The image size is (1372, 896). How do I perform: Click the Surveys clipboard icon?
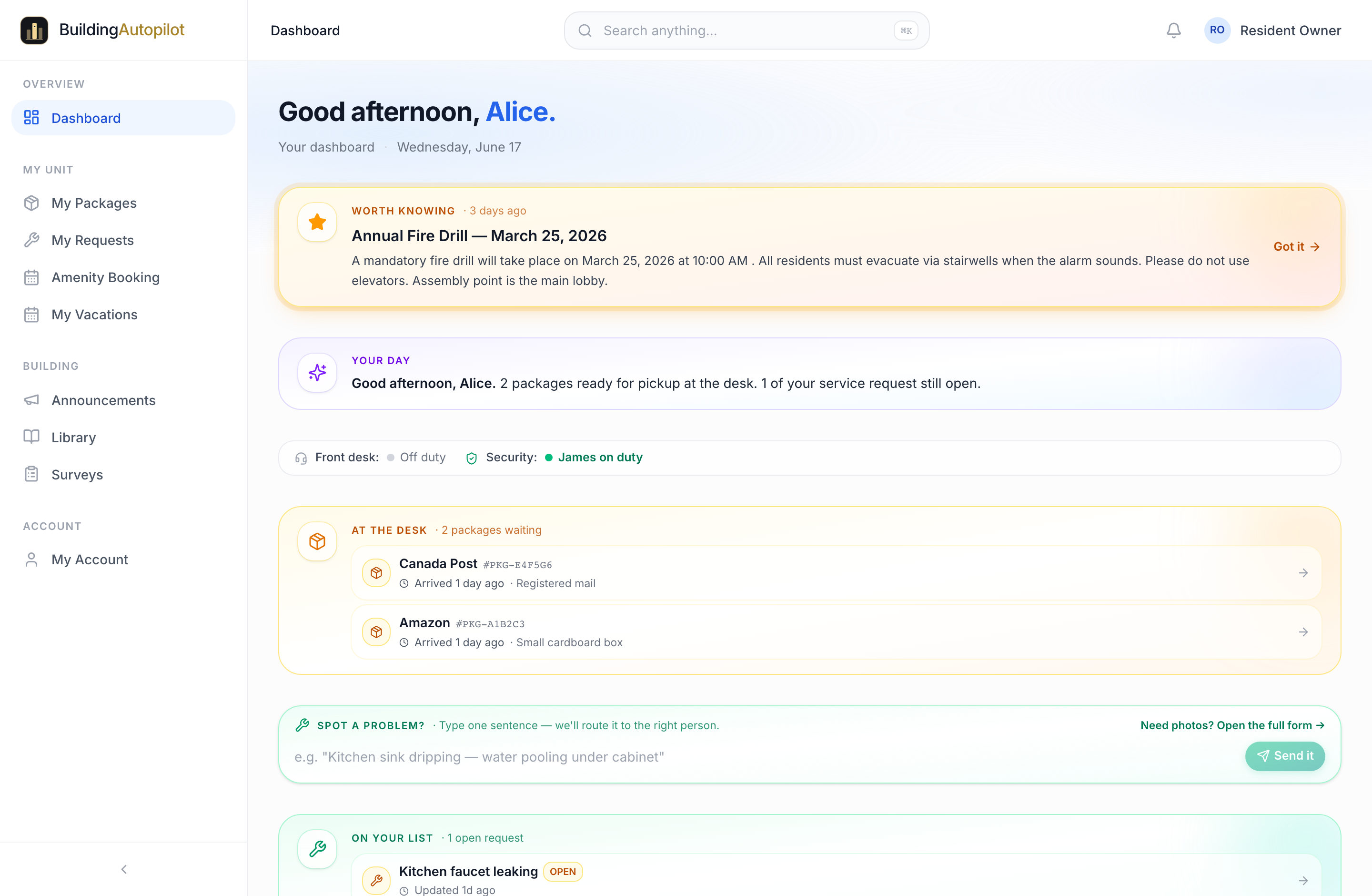tap(31, 475)
